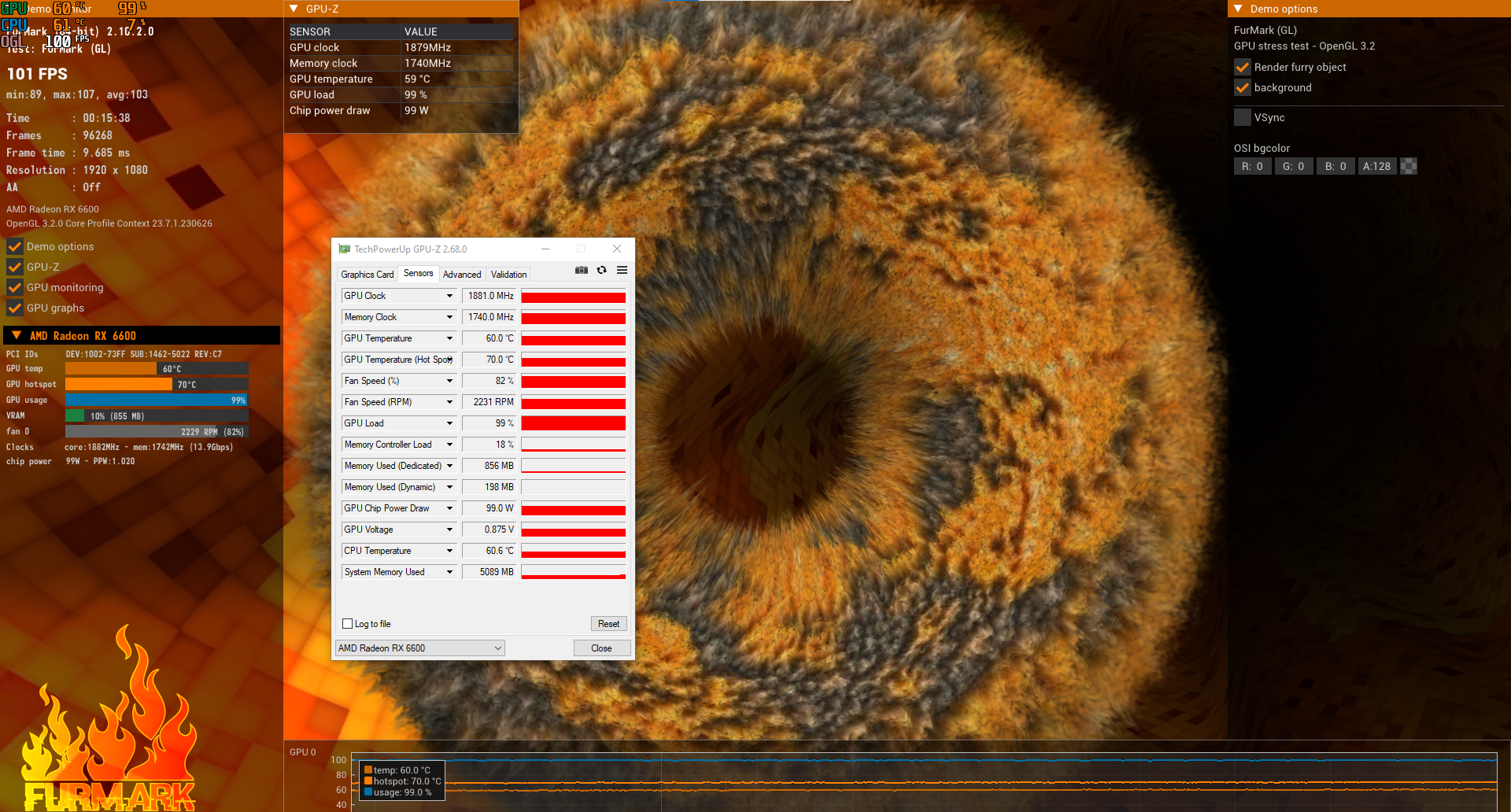
Task: Click the Fan Speed 2231 RPM value
Action: pyautogui.click(x=490, y=402)
